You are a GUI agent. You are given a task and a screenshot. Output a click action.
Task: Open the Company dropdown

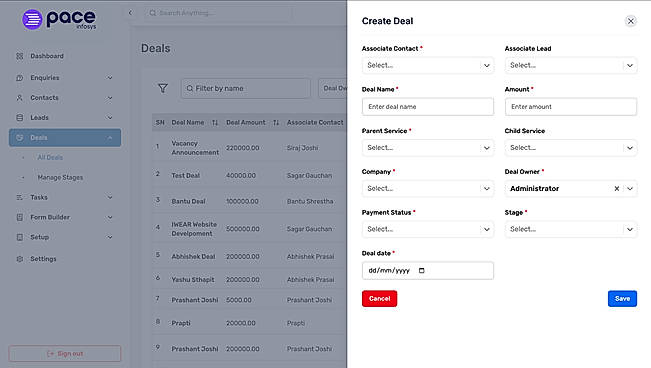[428, 188]
